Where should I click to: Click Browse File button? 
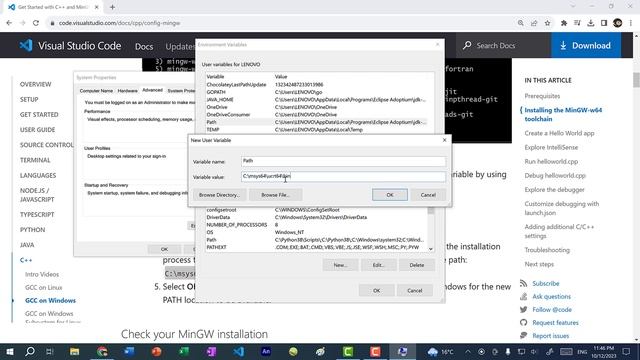[x=276, y=195]
